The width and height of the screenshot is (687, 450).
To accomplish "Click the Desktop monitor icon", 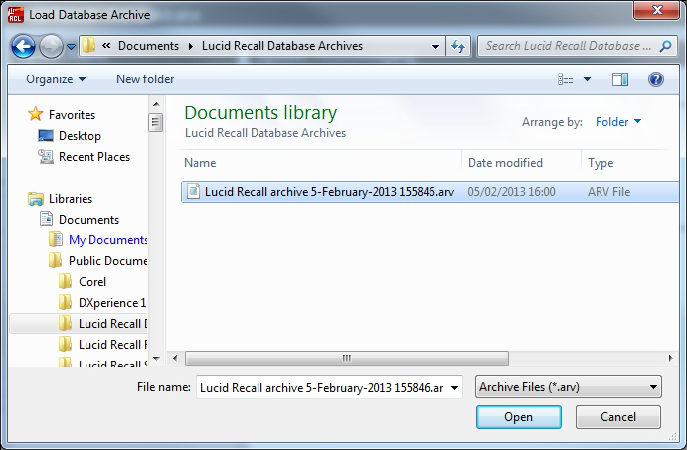I will pos(46,135).
